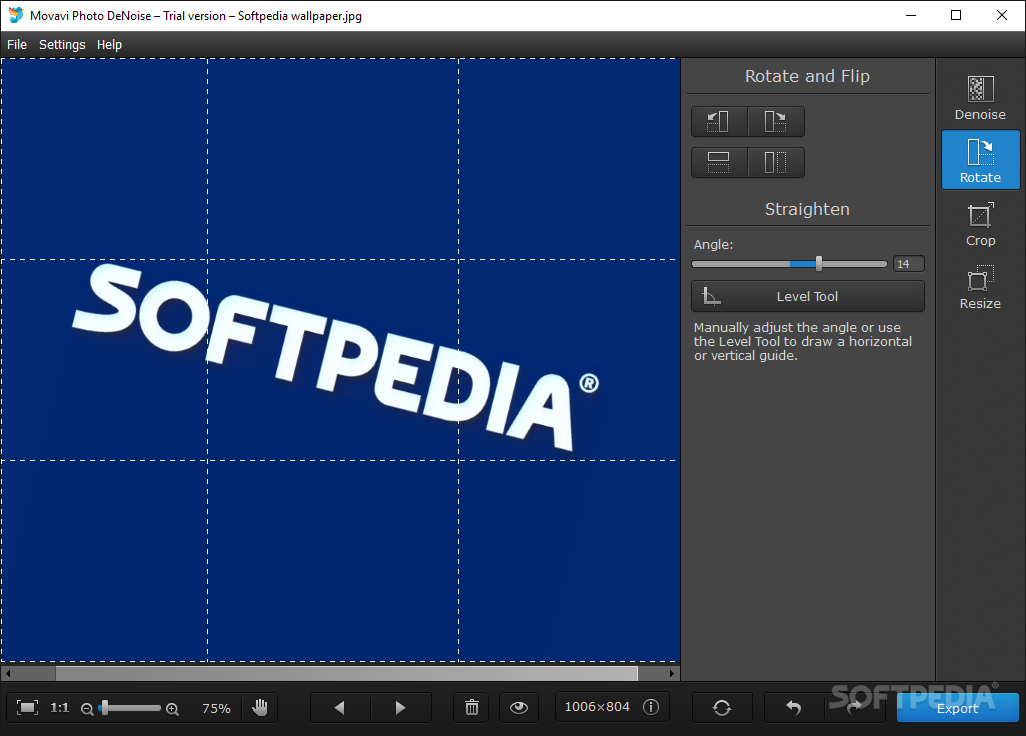Click the 75% zoom percentage

click(x=216, y=709)
